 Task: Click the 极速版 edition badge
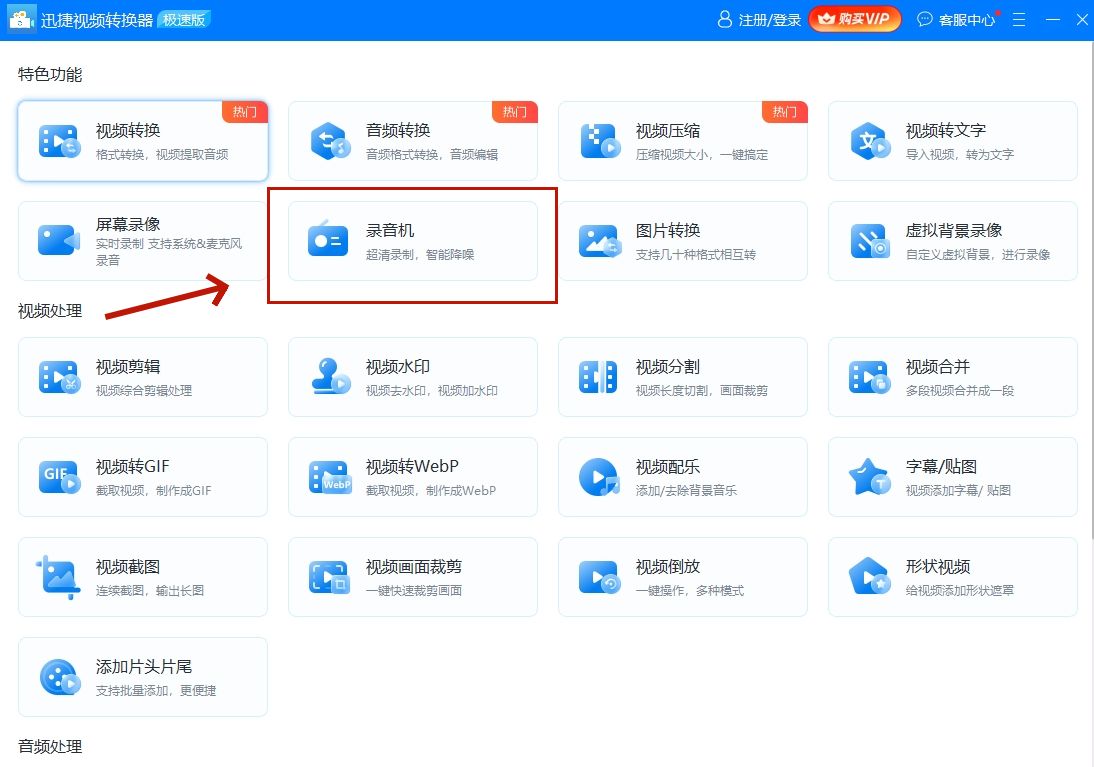[184, 20]
